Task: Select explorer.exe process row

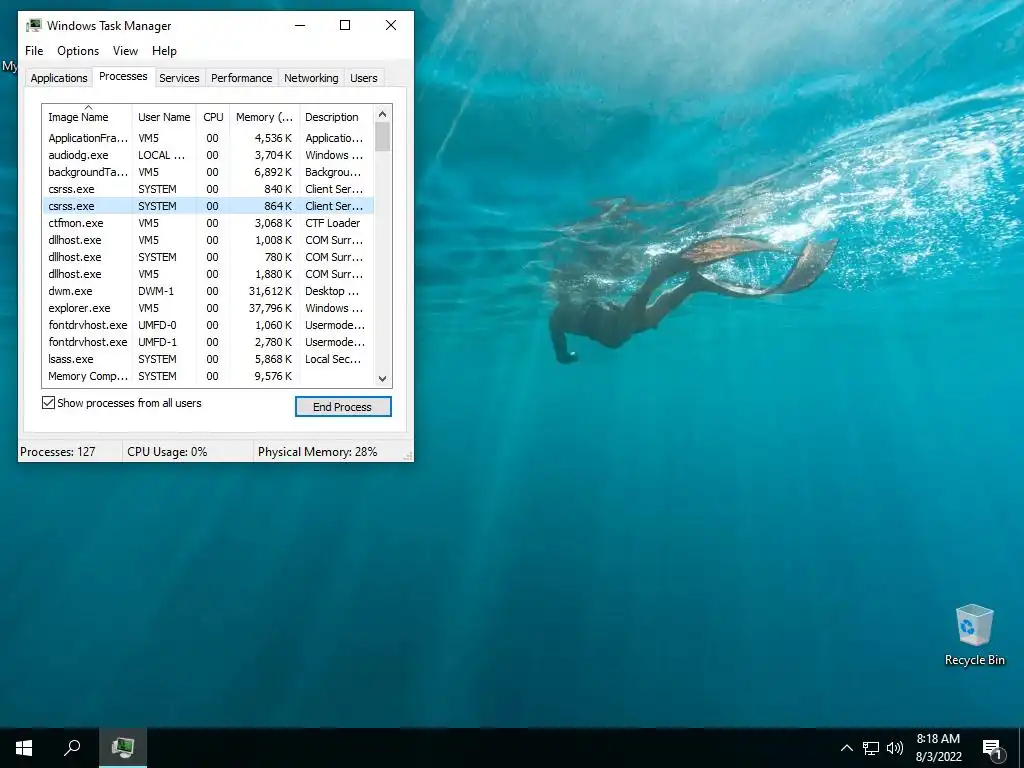Action: [208, 308]
